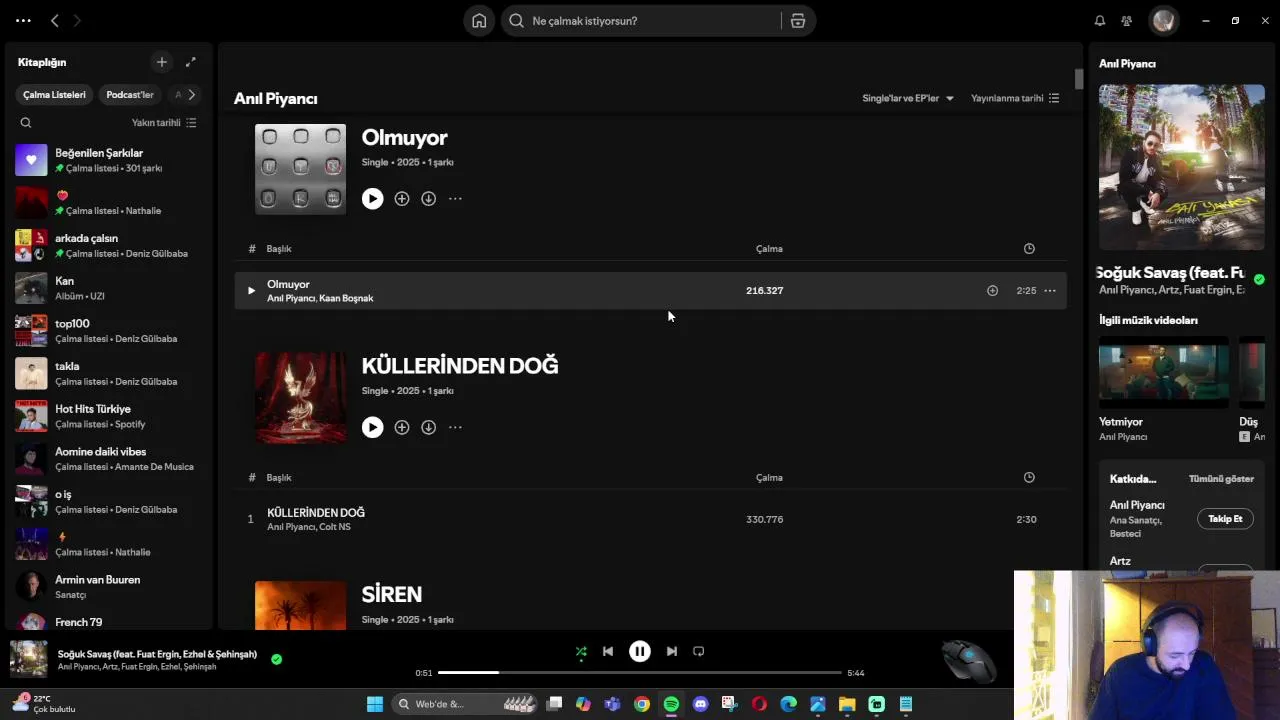
Task: Add Olmuyor track to Liked Songs
Action: (992, 291)
